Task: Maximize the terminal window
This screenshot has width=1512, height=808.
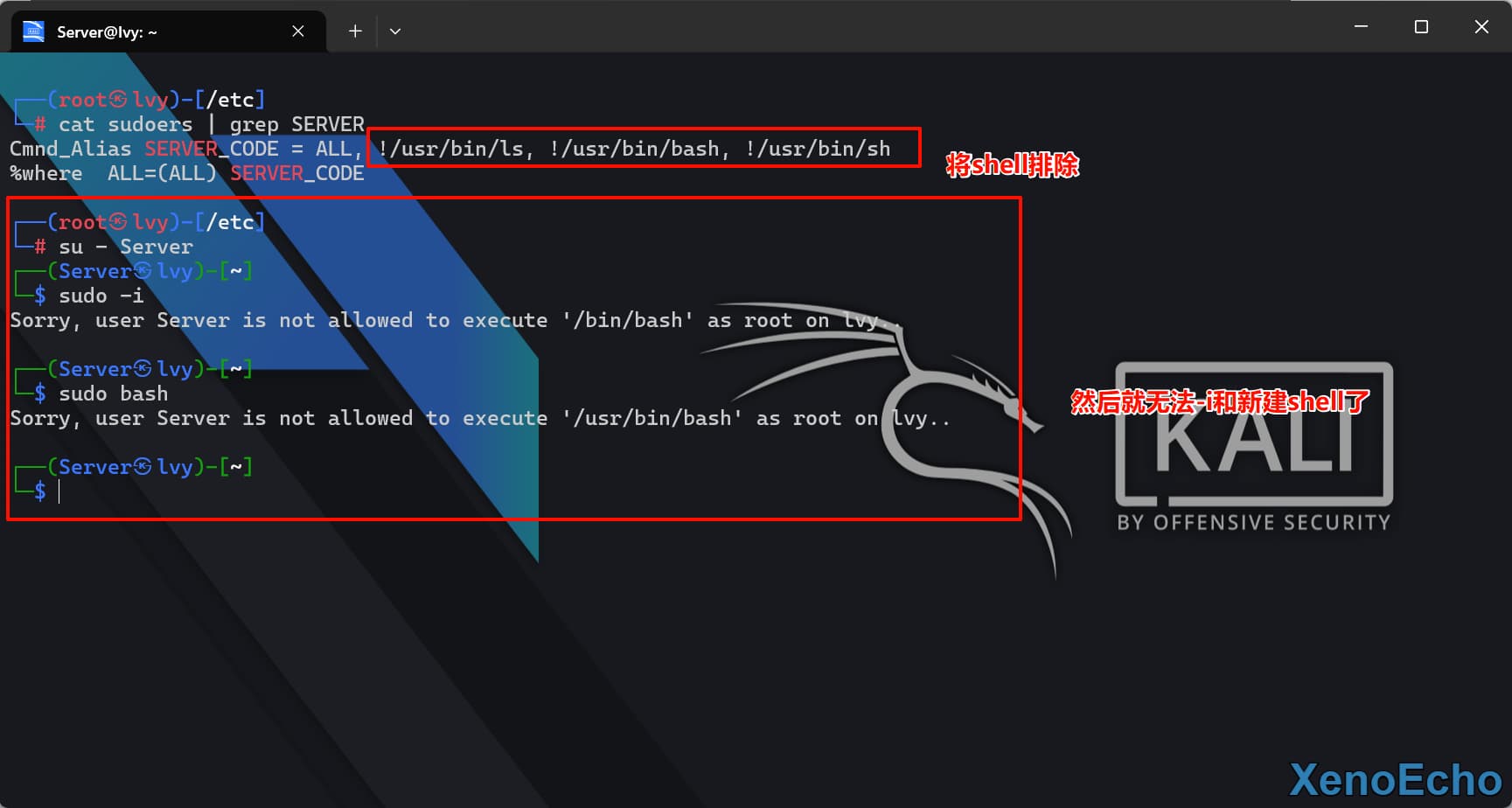Action: (1421, 27)
